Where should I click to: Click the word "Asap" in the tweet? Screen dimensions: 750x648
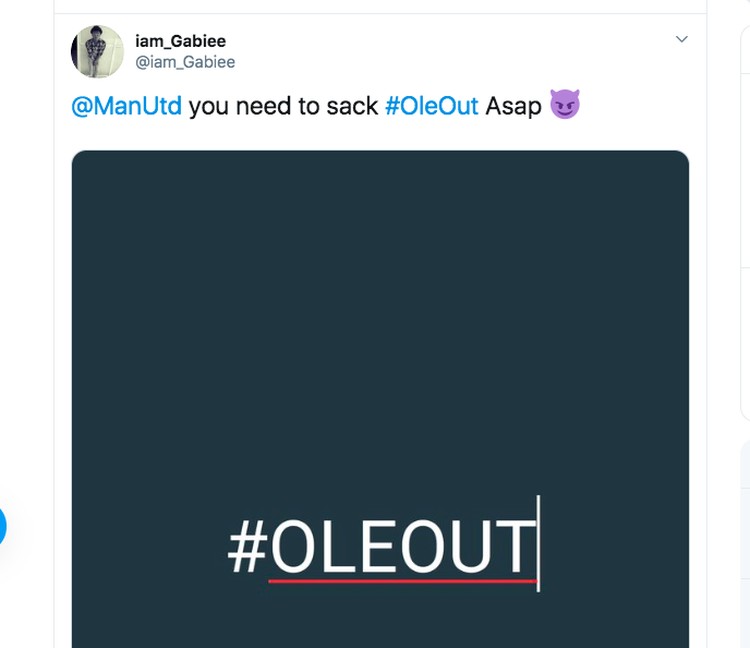(513, 107)
